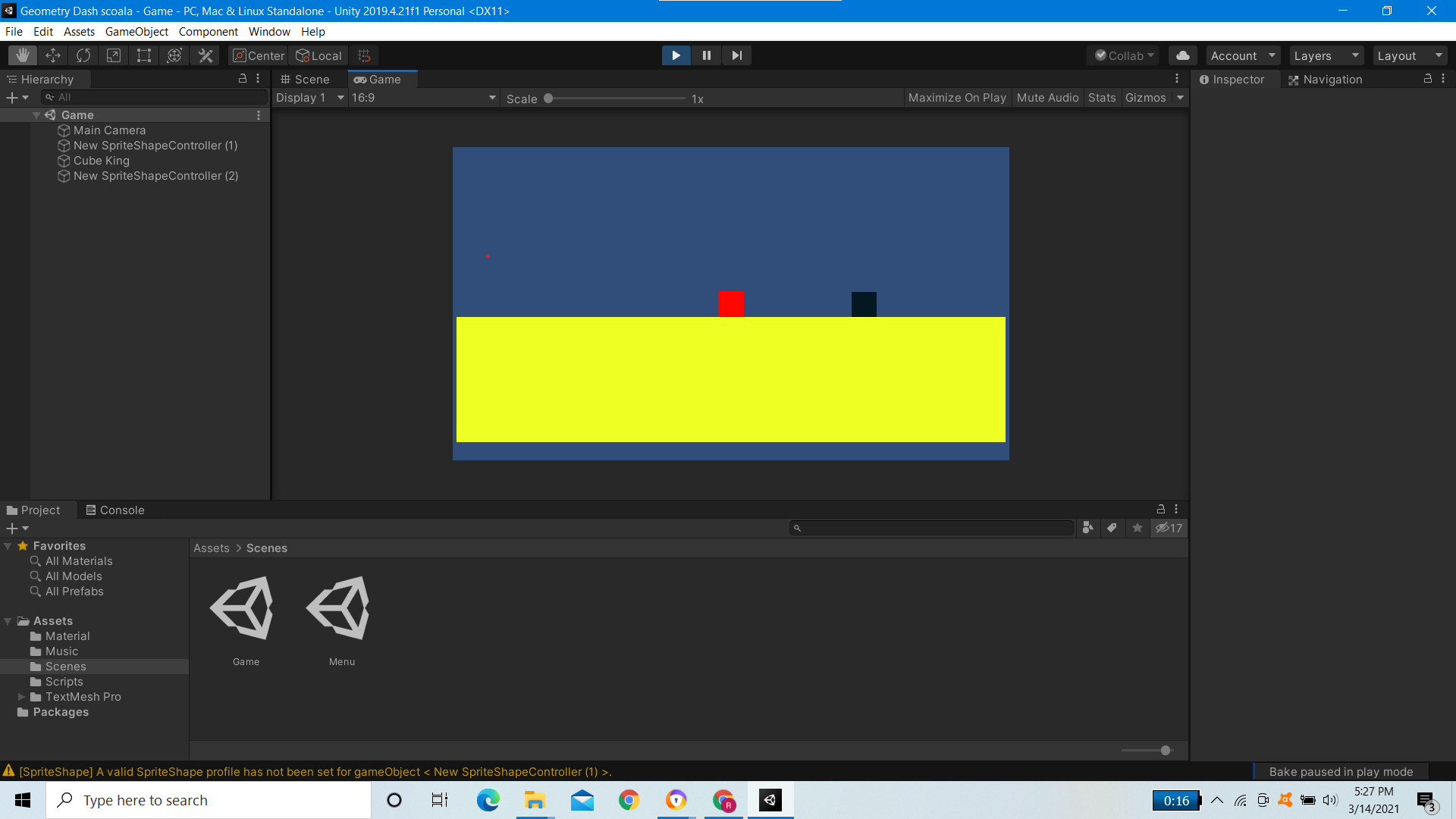
Task: Search by label in Project
Action: pyautogui.click(x=1112, y=528)
